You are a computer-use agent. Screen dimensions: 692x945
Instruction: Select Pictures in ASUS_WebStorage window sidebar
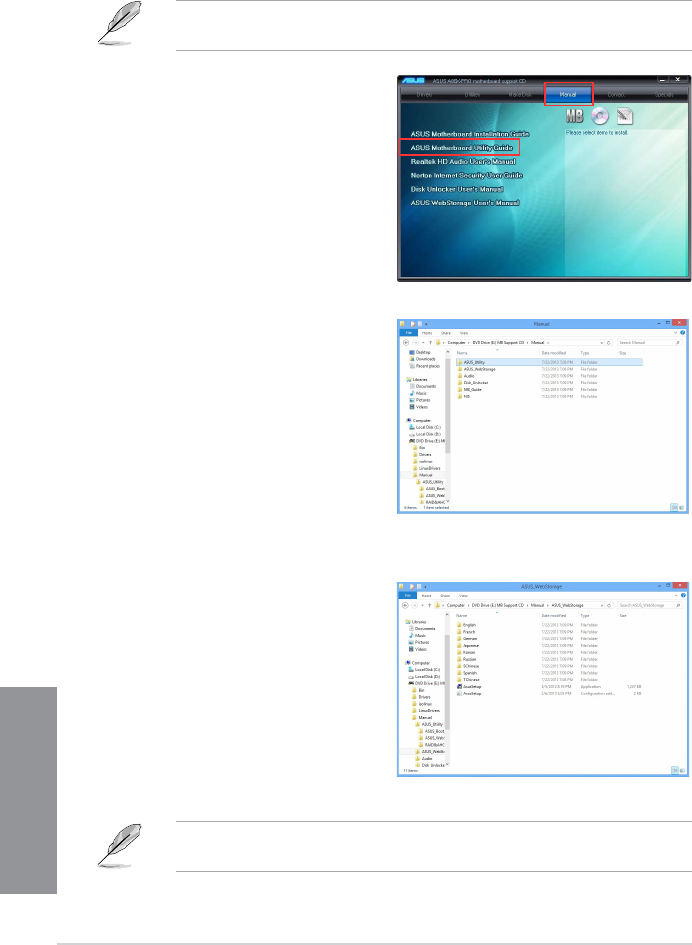tap(419, 642)
